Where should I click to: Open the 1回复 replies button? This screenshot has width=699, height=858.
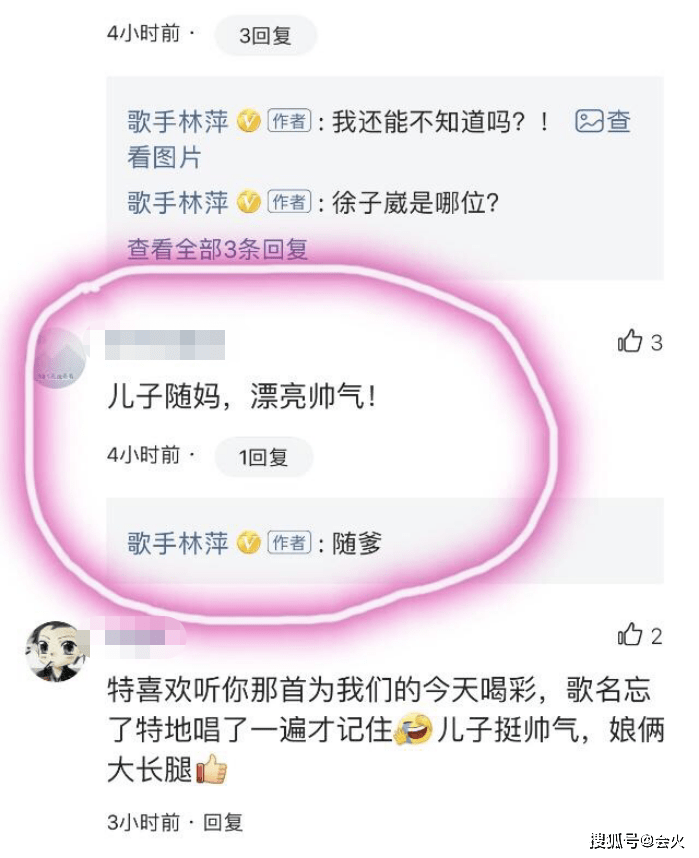coord(264,456)
